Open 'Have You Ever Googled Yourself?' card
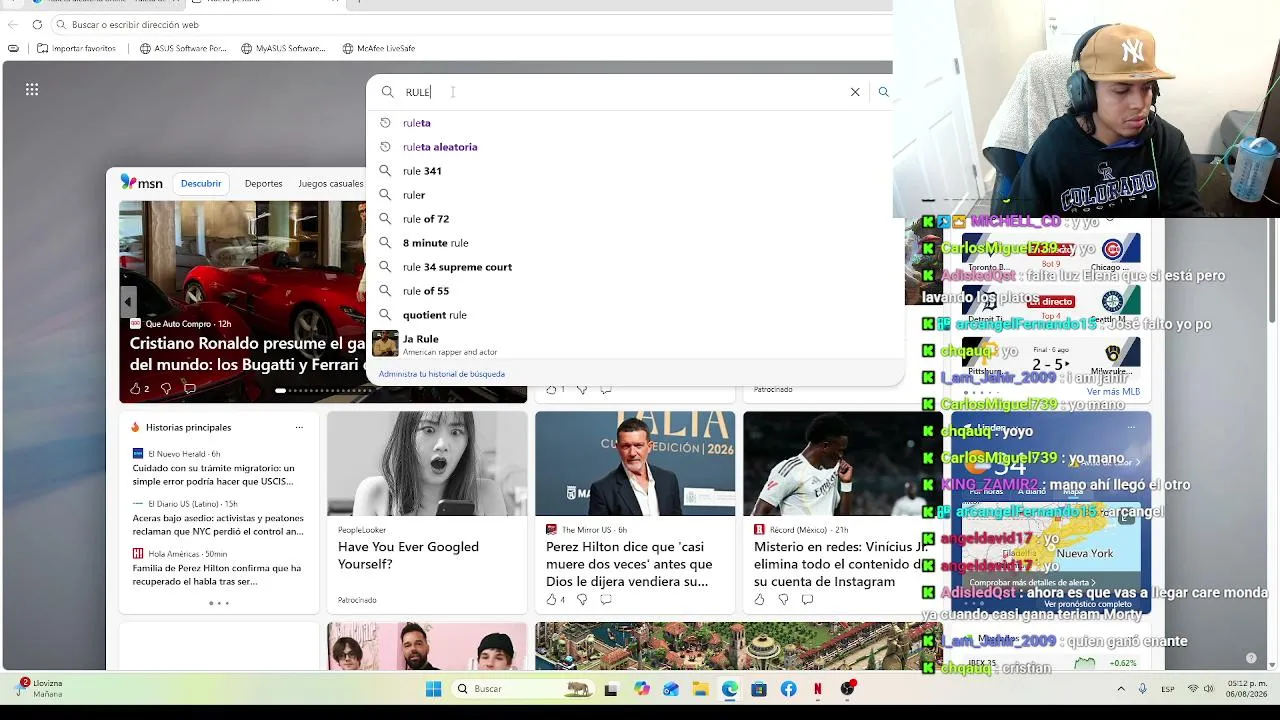 tap(408, 555)
